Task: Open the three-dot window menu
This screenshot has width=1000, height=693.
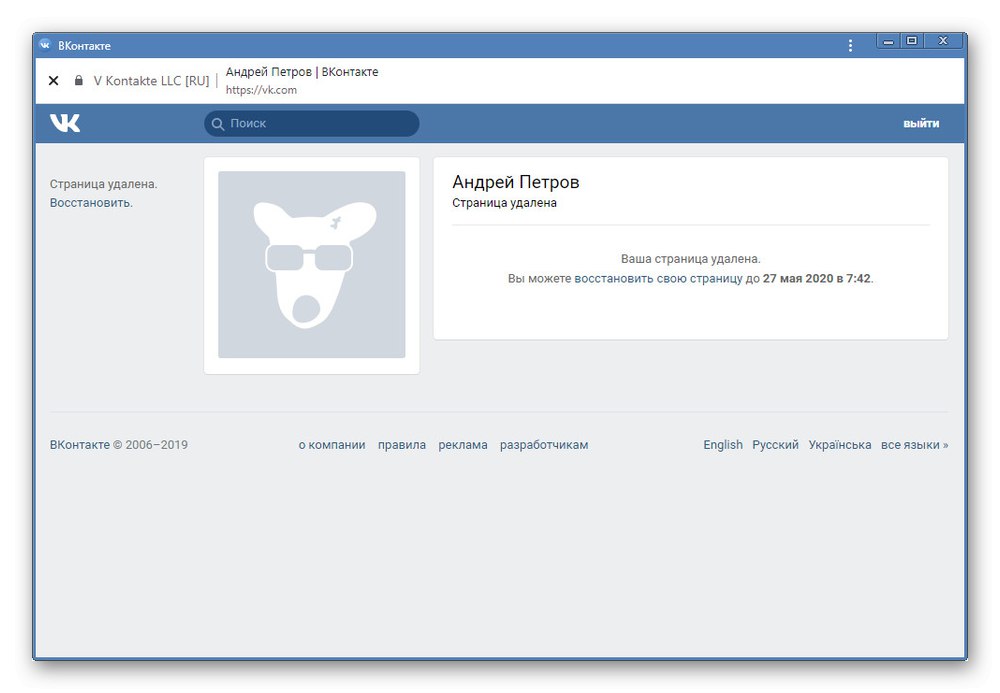Action: click(850, 45)
